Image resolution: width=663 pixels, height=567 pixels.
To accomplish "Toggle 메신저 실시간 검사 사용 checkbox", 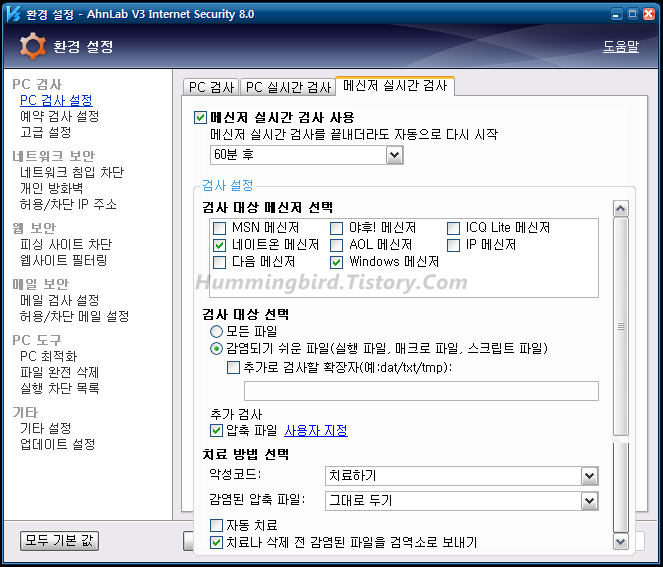I will [x=201, y=117].
